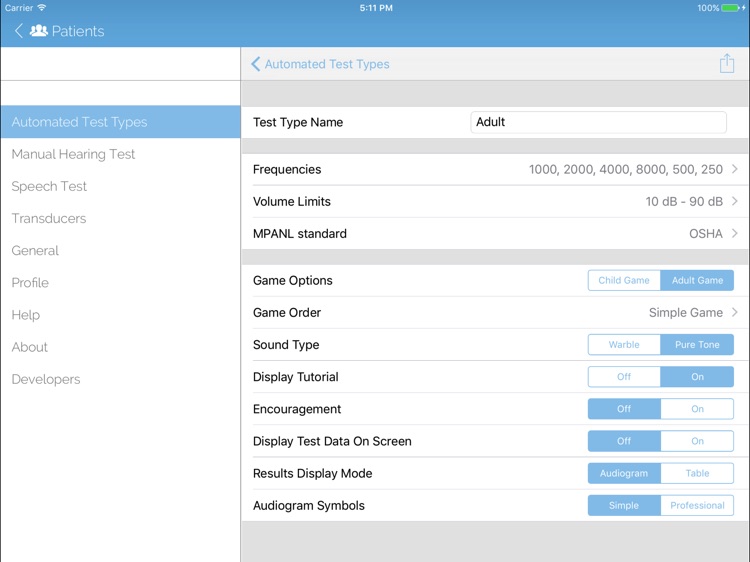Set Encouragement to Off

coord(624,409)
